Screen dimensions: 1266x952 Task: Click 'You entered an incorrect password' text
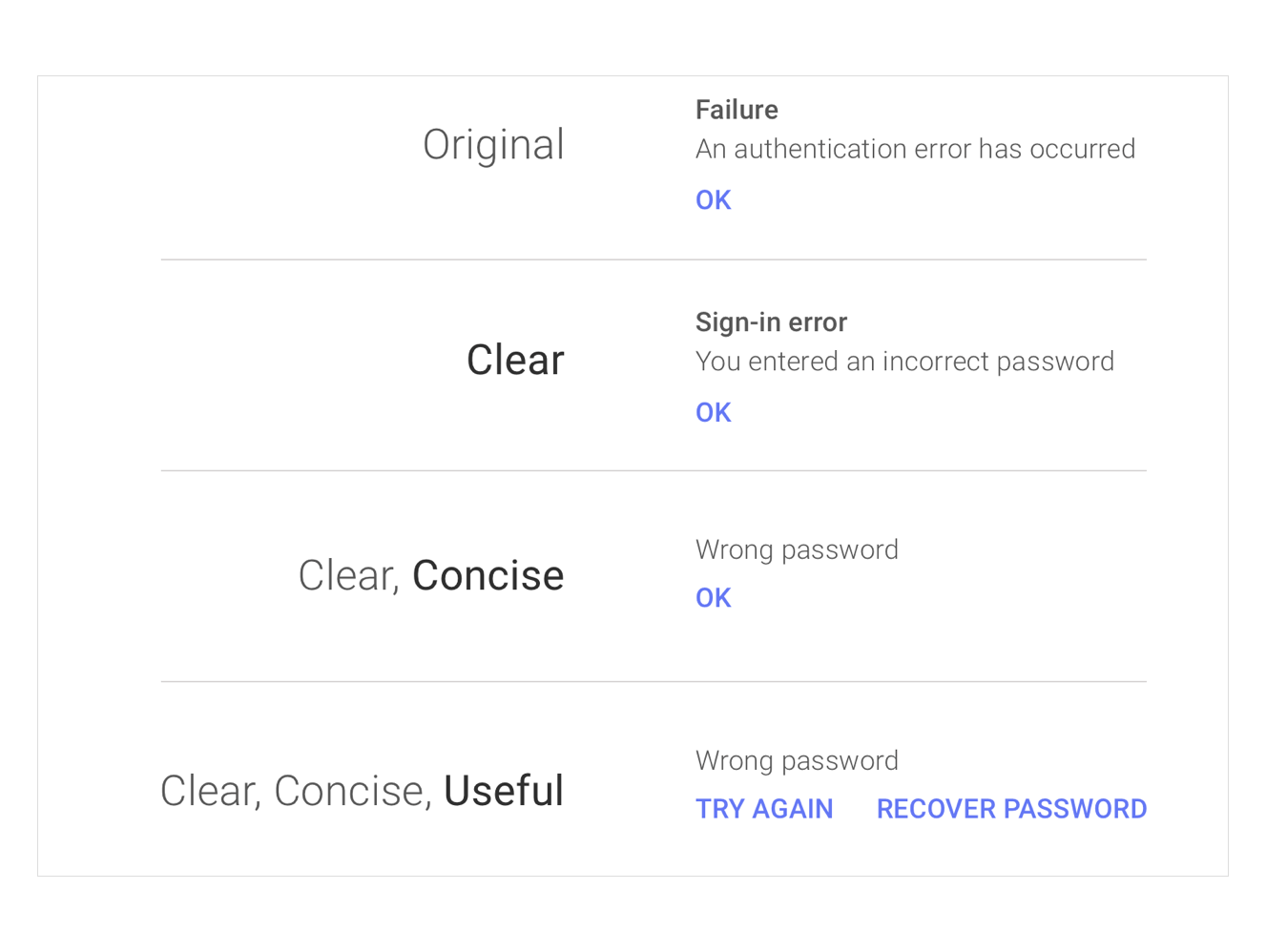pos(904,362)
